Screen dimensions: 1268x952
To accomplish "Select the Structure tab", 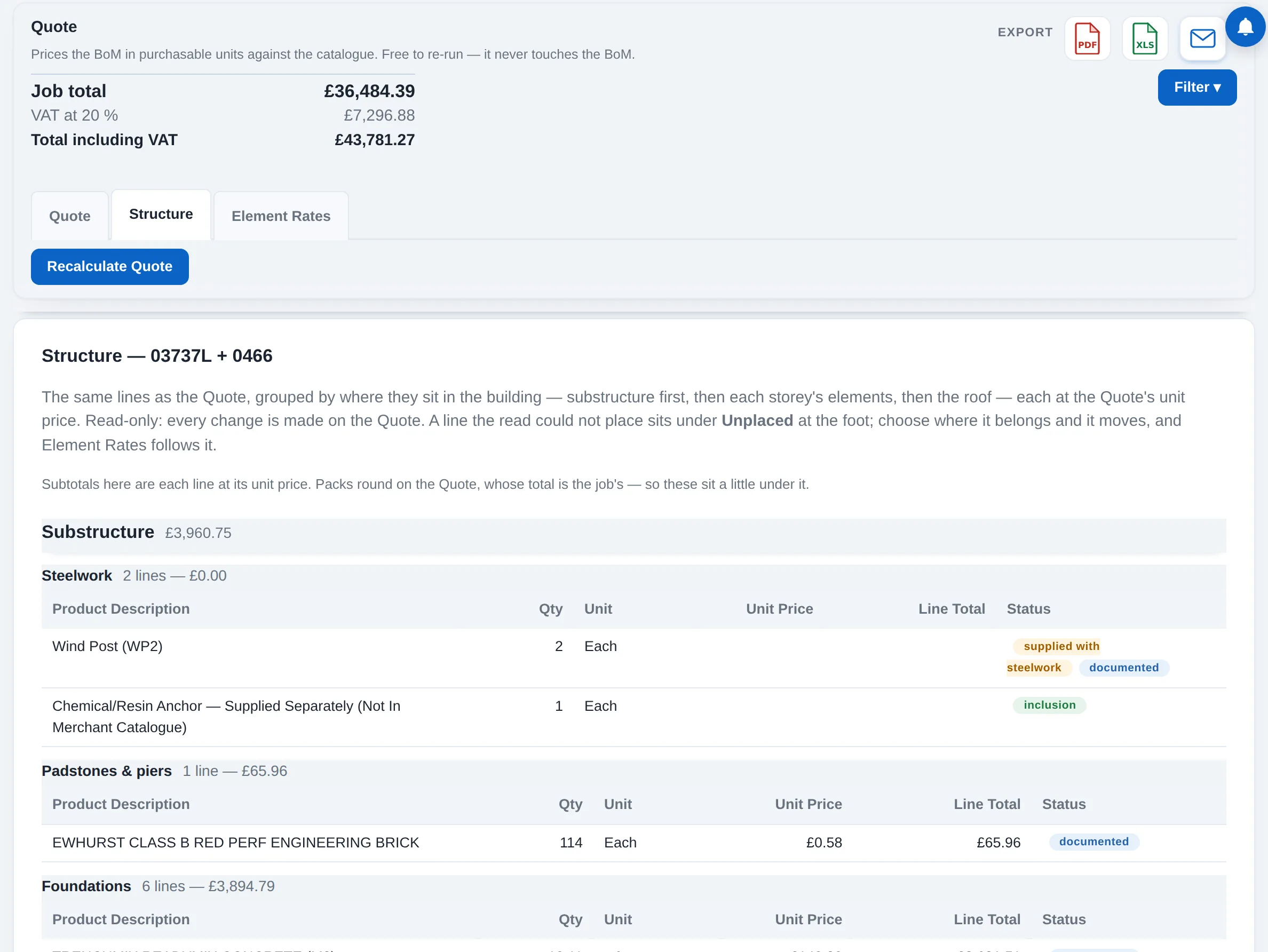I will tap(161, 215).
